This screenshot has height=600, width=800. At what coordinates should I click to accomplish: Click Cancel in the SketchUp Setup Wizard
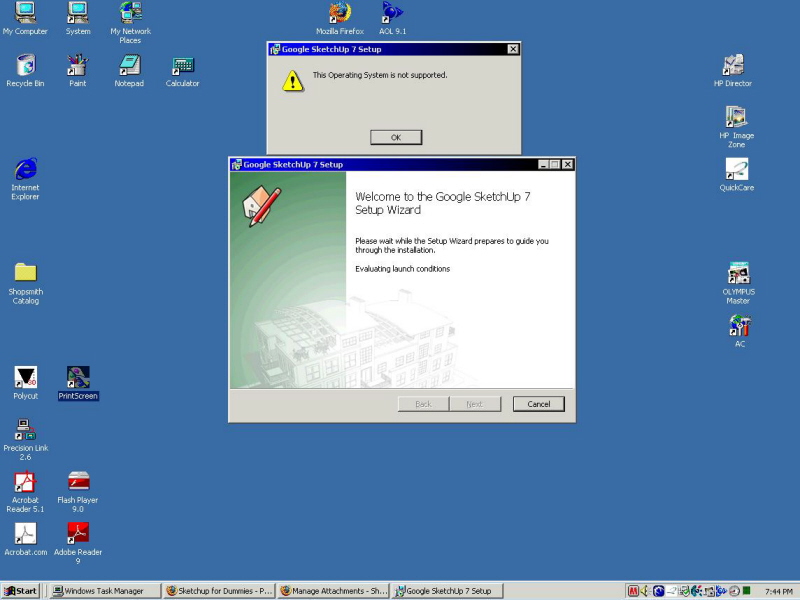pyautogui.click(x=538, y=404)
